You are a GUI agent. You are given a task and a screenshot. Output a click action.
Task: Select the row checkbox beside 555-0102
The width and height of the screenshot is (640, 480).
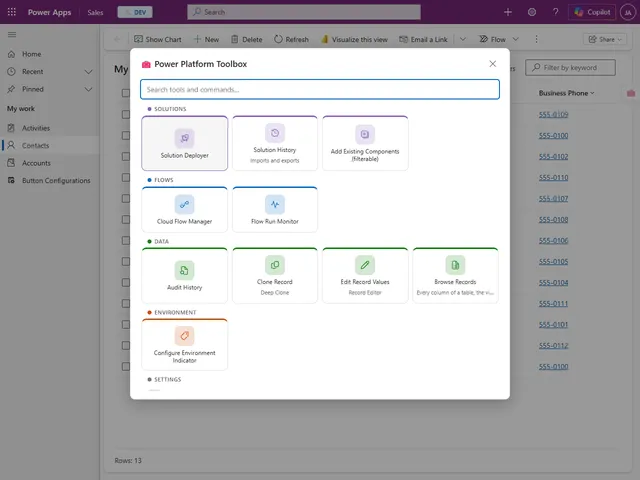tap(126, 156)
